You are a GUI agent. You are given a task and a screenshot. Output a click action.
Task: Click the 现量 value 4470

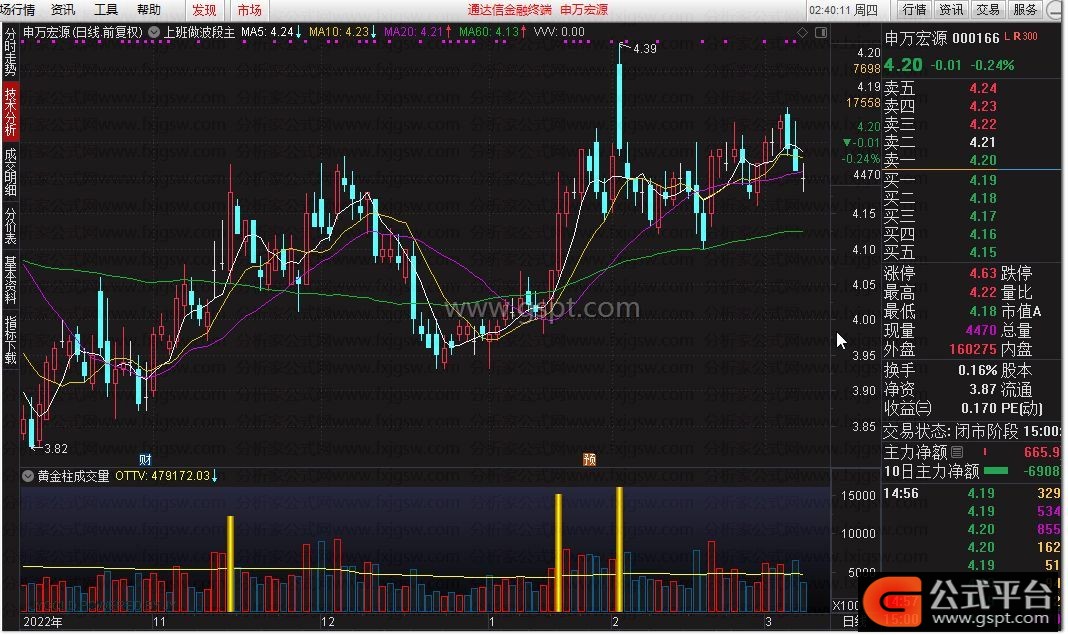click(981, 330)
